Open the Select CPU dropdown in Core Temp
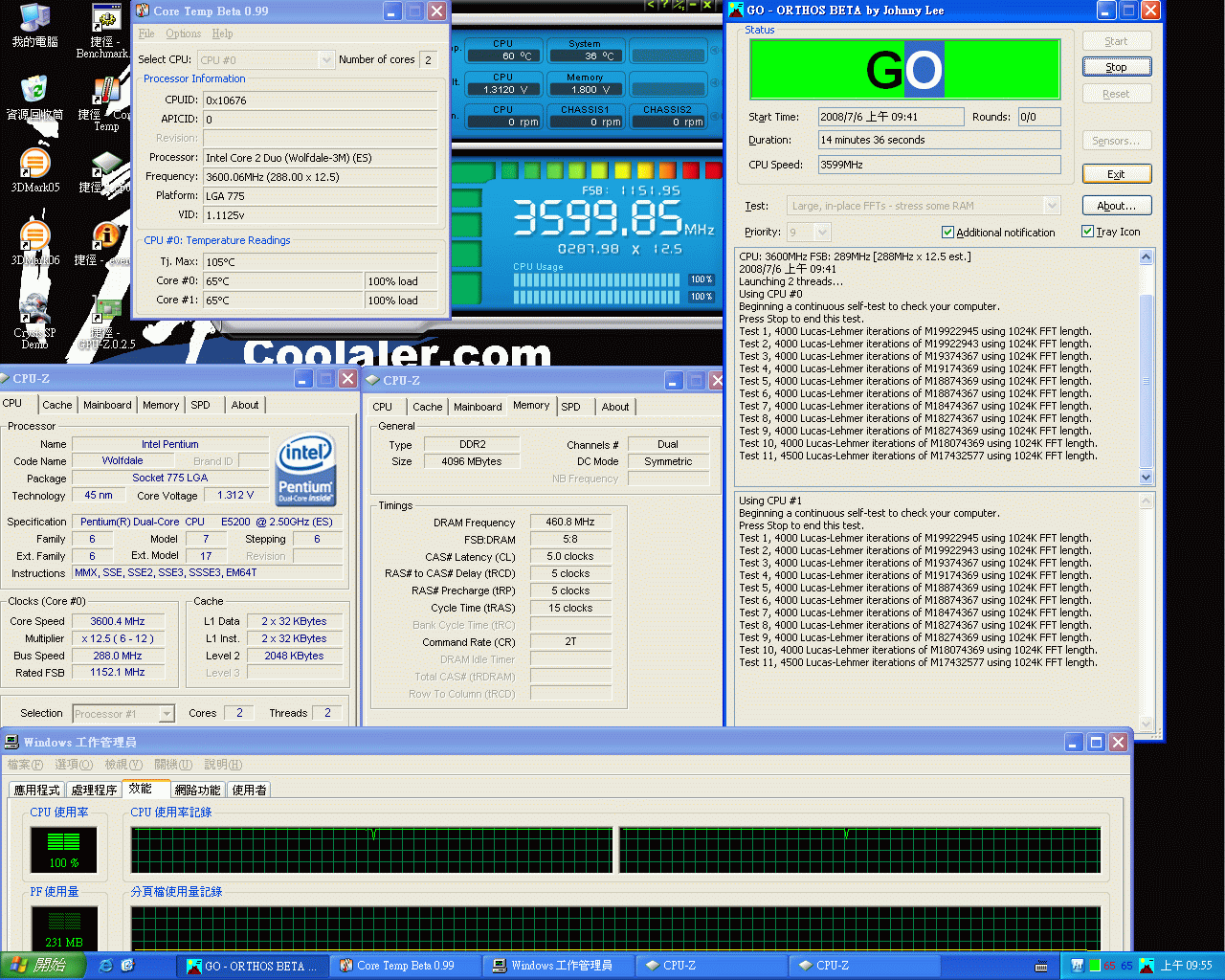 (266, 59)
